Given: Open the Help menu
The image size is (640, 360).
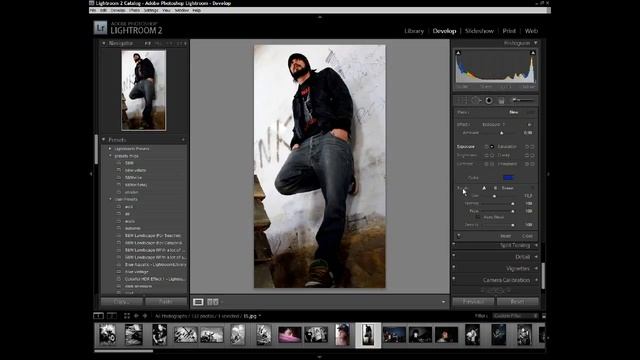Looking at the screenshot, I should (197, 10).
